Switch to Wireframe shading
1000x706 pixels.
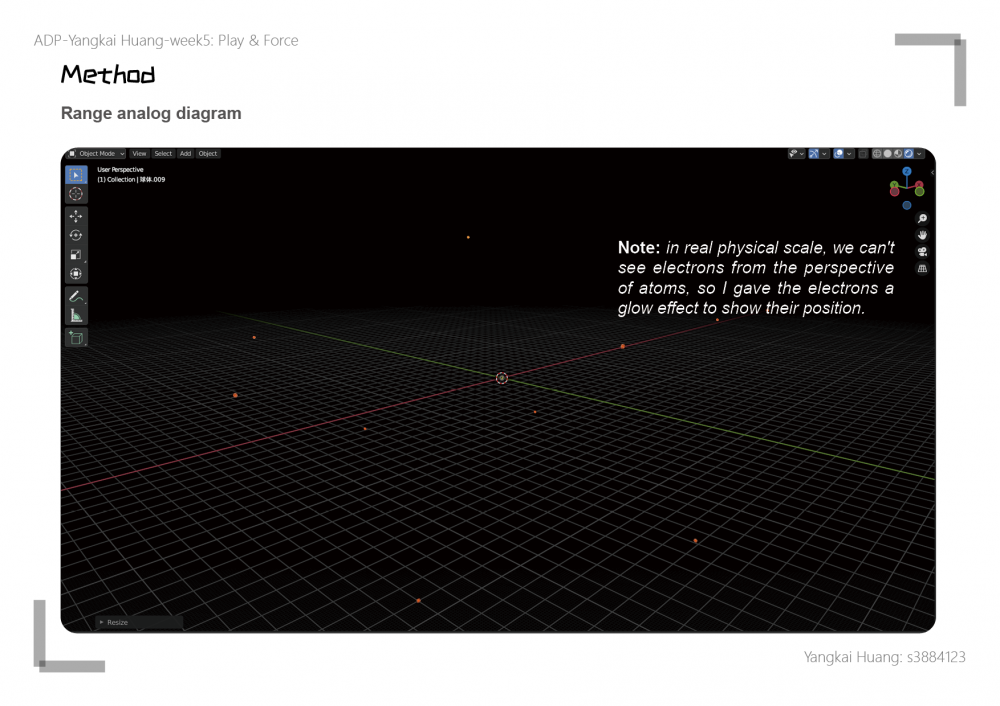click(877, 154)
